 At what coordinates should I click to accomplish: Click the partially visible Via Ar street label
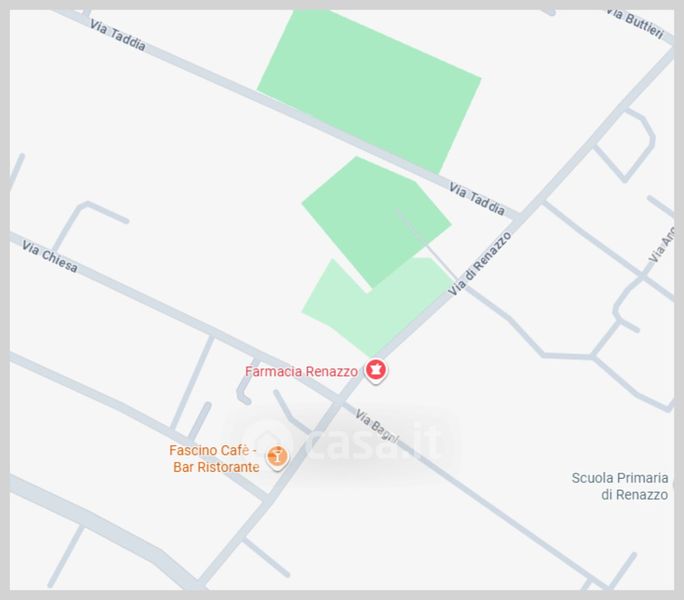coord(663,245)
